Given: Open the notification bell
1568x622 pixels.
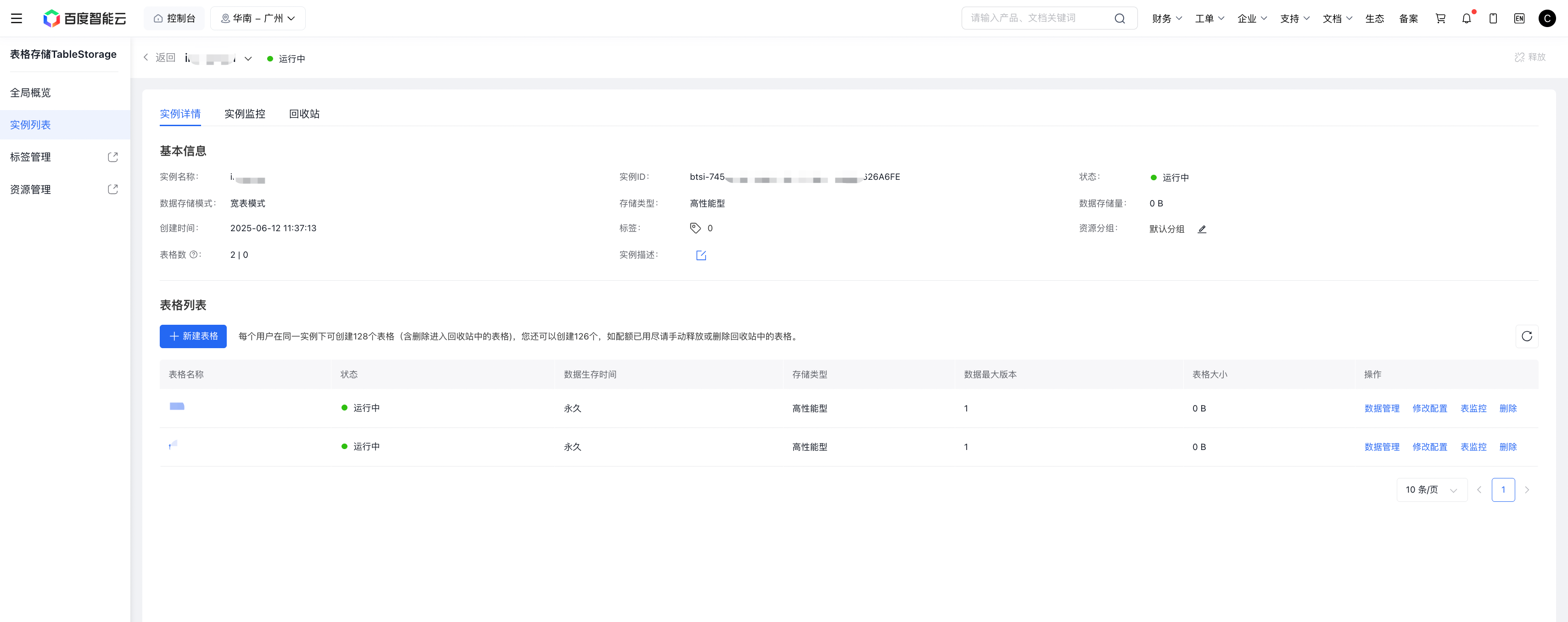Looking at the screenshot, I should coord(1467,18).
